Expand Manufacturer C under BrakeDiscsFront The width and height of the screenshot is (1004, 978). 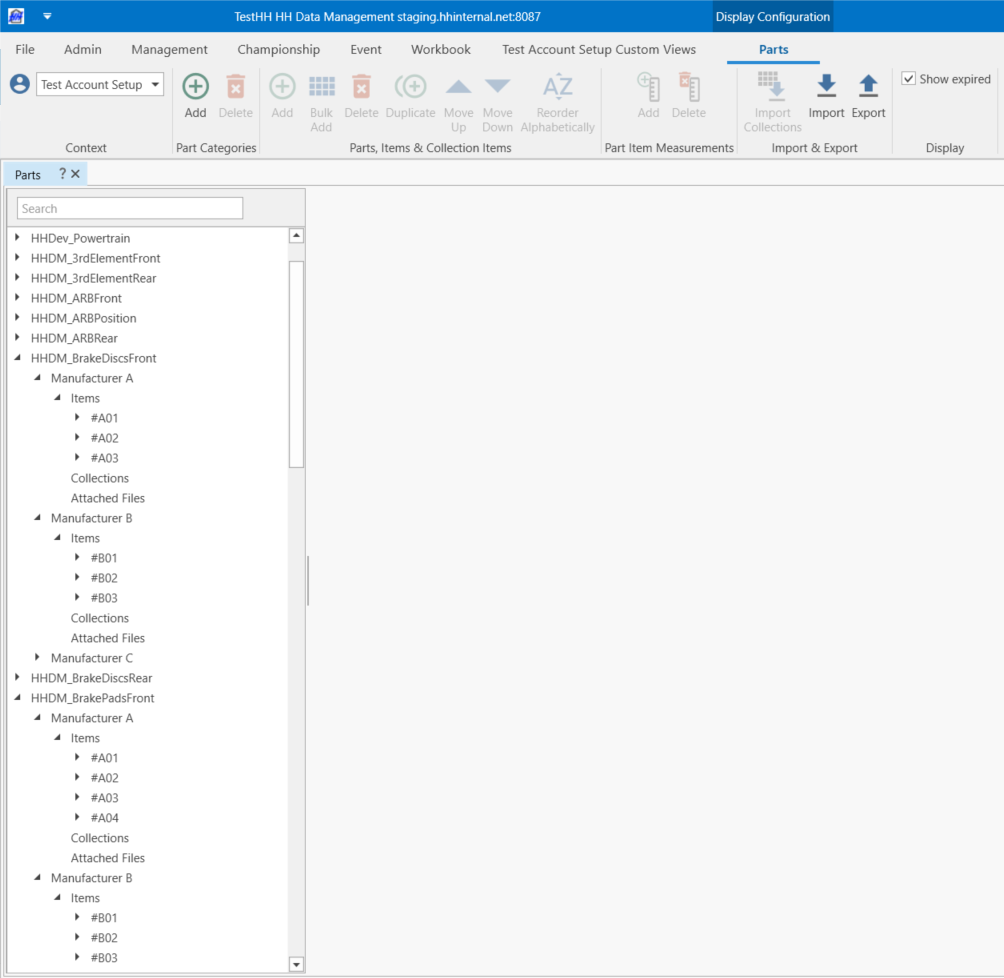pos(38,658)
